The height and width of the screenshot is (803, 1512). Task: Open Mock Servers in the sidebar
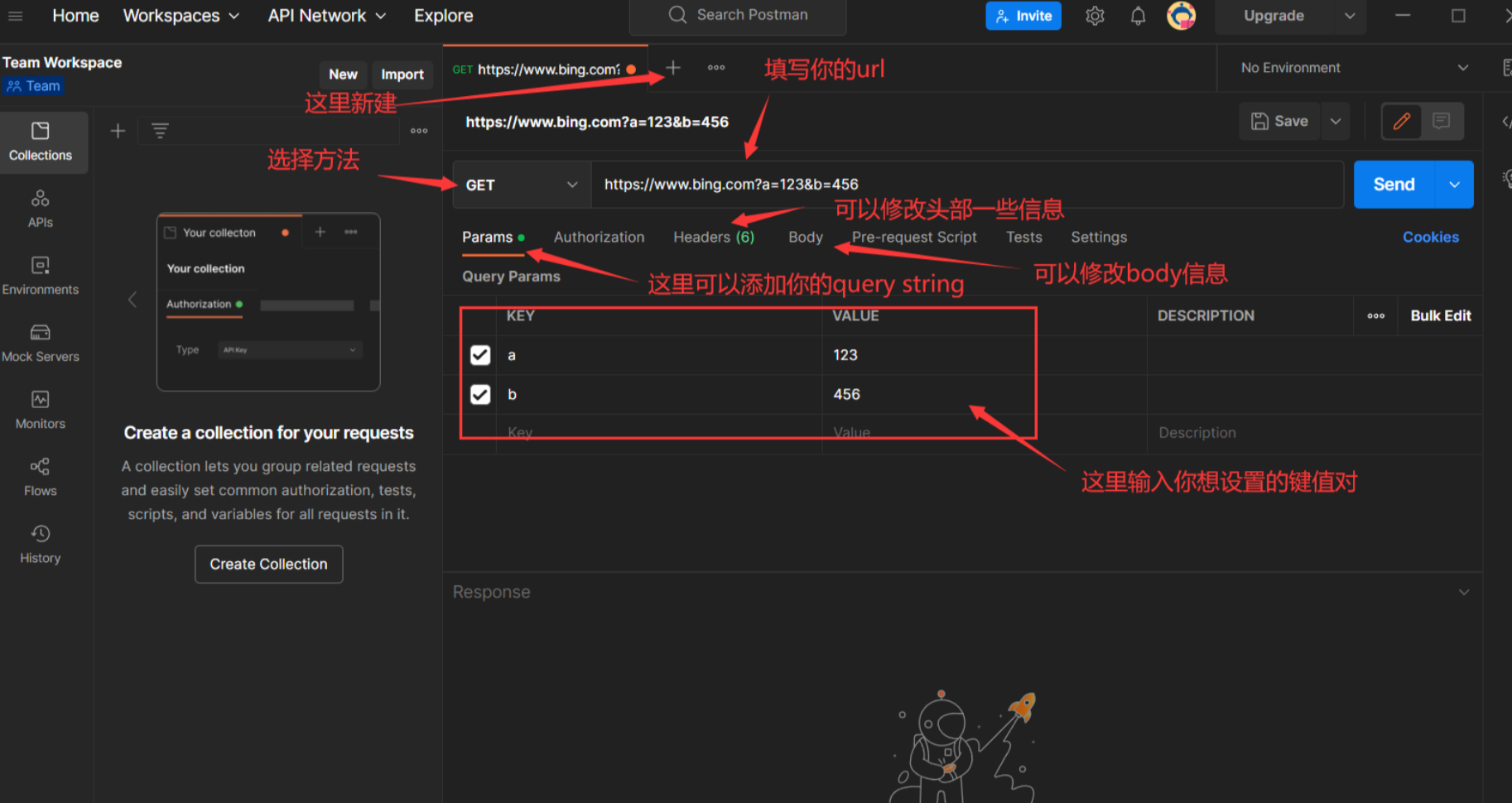coord(41,344)
